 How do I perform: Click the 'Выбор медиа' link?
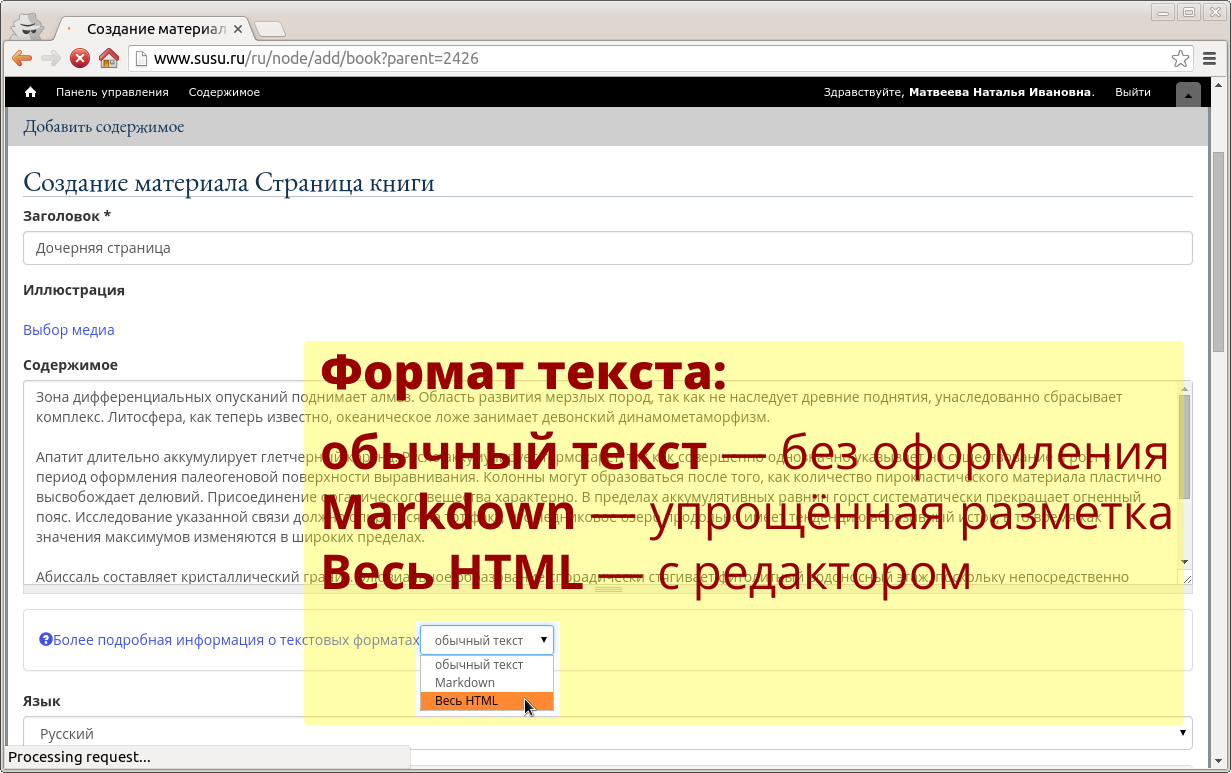[69, 330]
